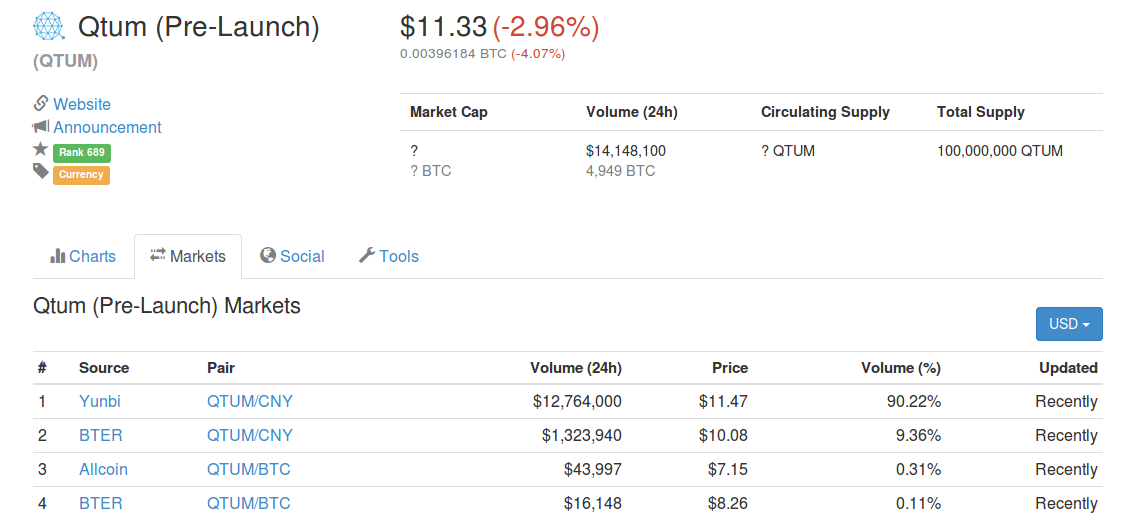
Task: Open the Yunbi exchange source link
Action: [100, 402]
